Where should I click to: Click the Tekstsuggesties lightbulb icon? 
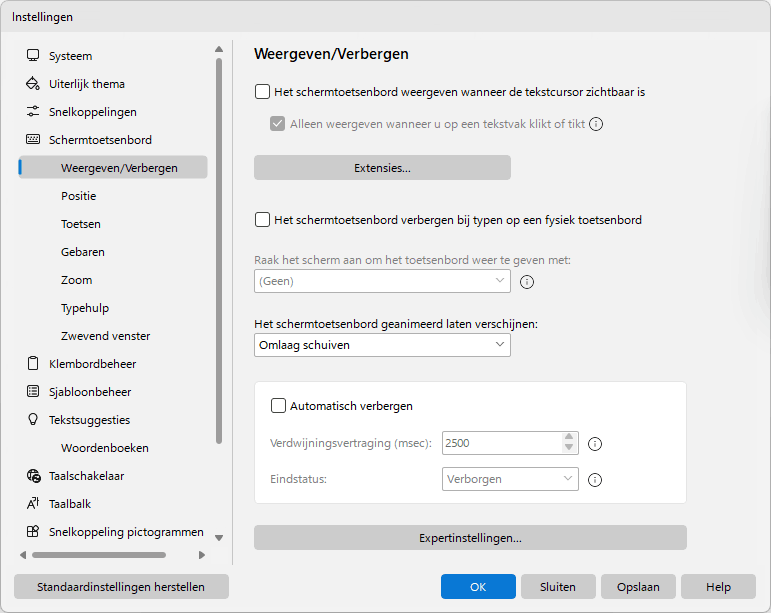tap(33, 419)
